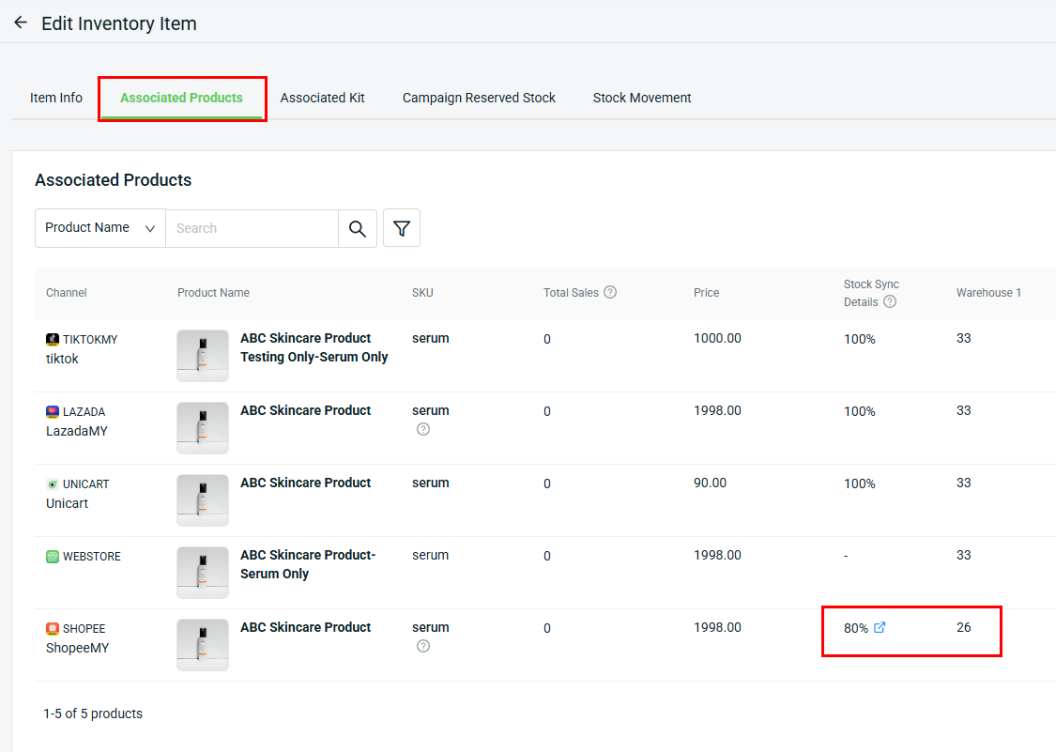Switch to the Item Info tab
This screenshot has width=1056, height=752.
pyautogui.click(x=56, y=98)
